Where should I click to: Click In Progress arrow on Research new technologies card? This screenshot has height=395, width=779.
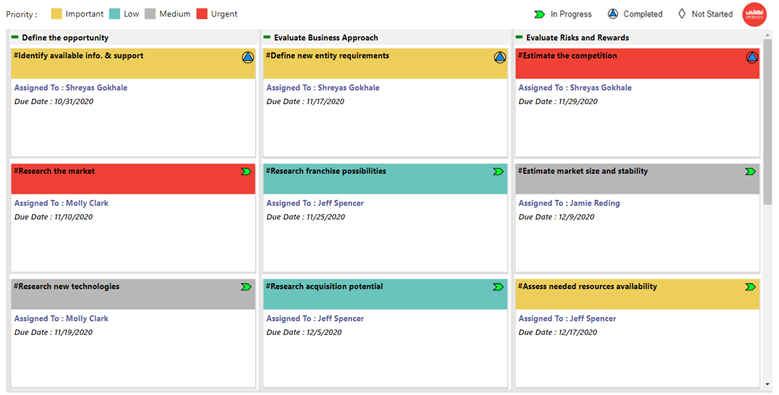click(246, 287)
